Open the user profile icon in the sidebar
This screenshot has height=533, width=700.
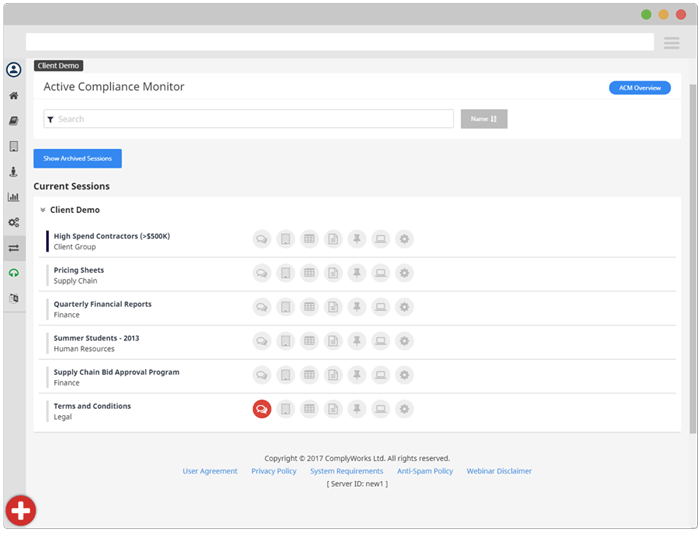[14, 70]
